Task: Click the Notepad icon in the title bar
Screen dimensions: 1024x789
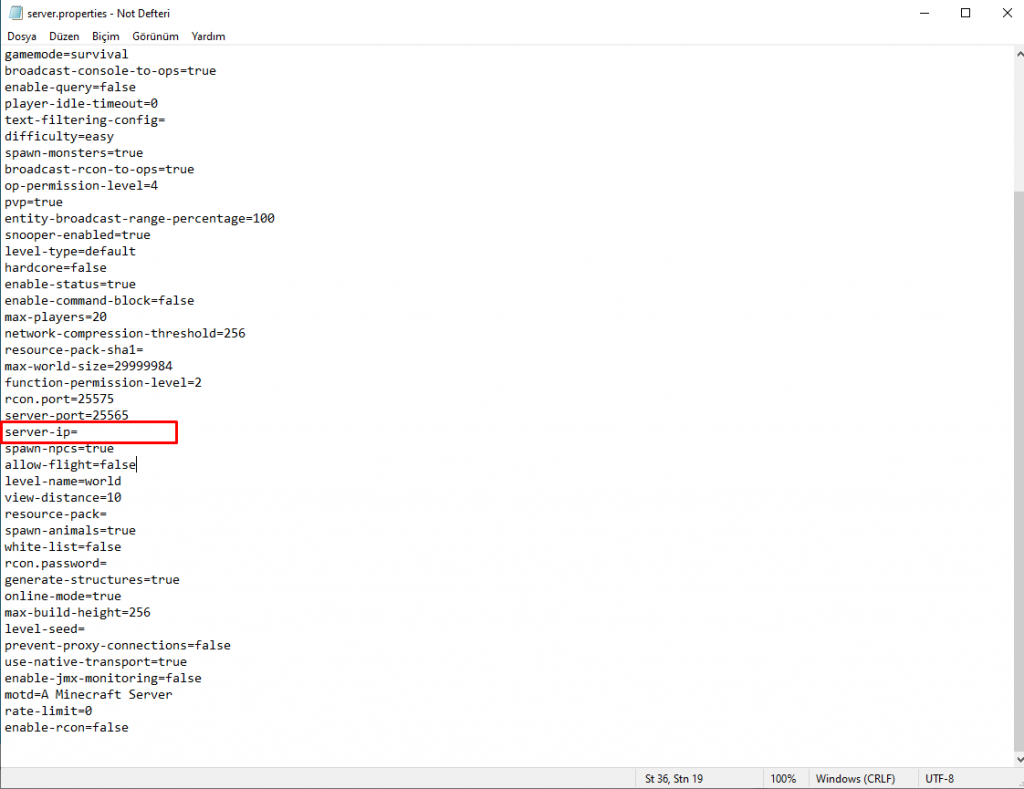Action: click(x=15, y=13)
